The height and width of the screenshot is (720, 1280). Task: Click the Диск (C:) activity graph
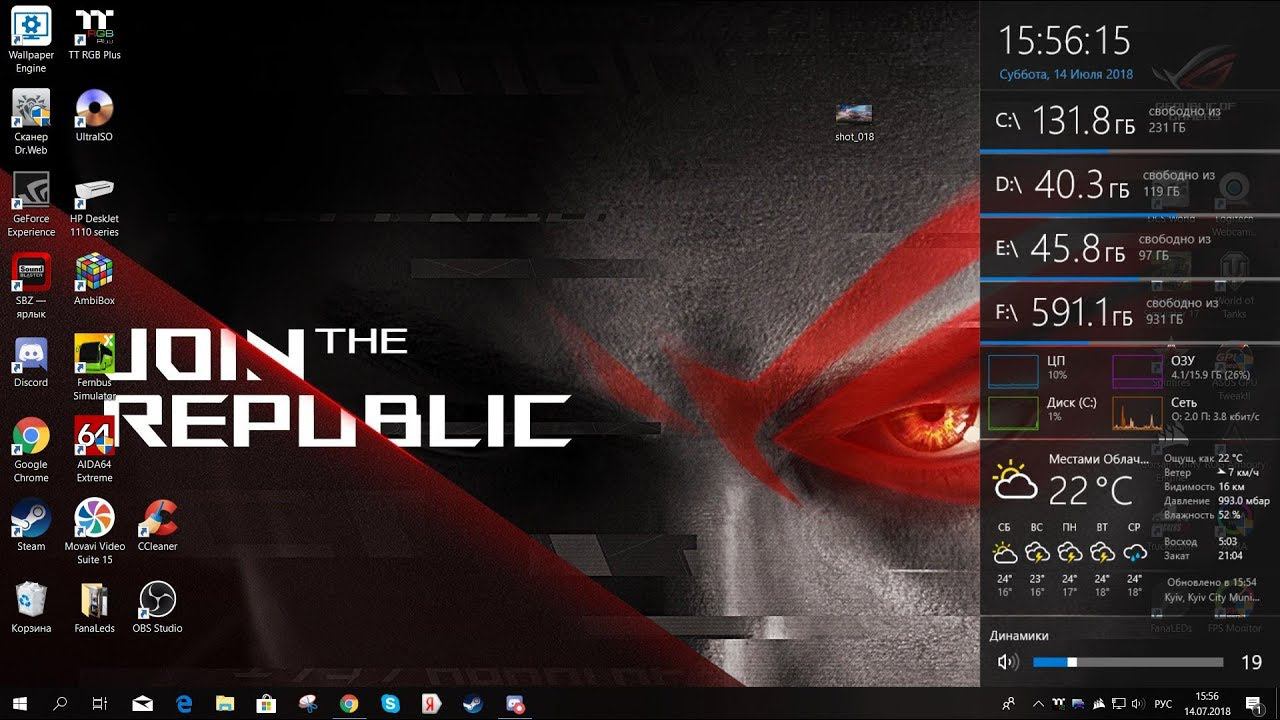[x=1013, y=413]
